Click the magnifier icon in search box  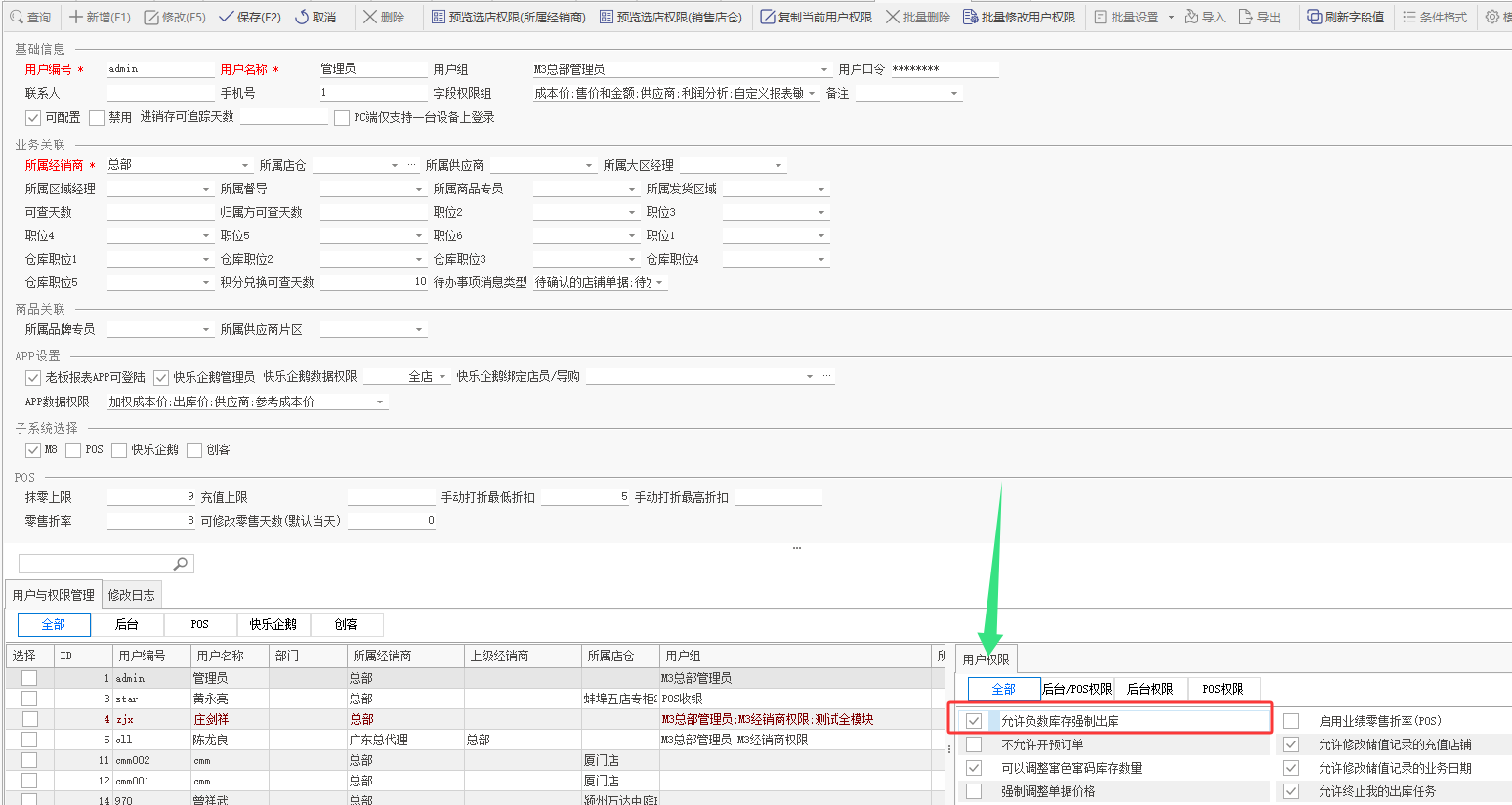click(181, 564)
